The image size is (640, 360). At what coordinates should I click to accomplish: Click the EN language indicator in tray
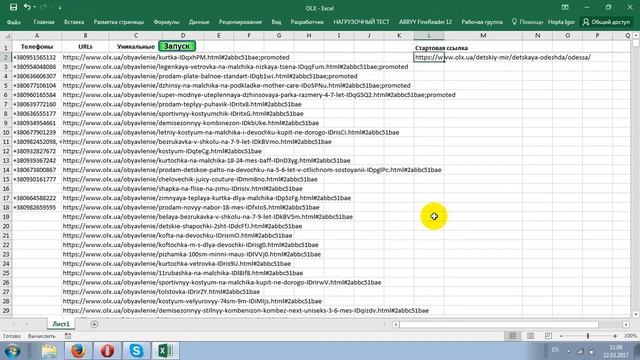[555, 350]
